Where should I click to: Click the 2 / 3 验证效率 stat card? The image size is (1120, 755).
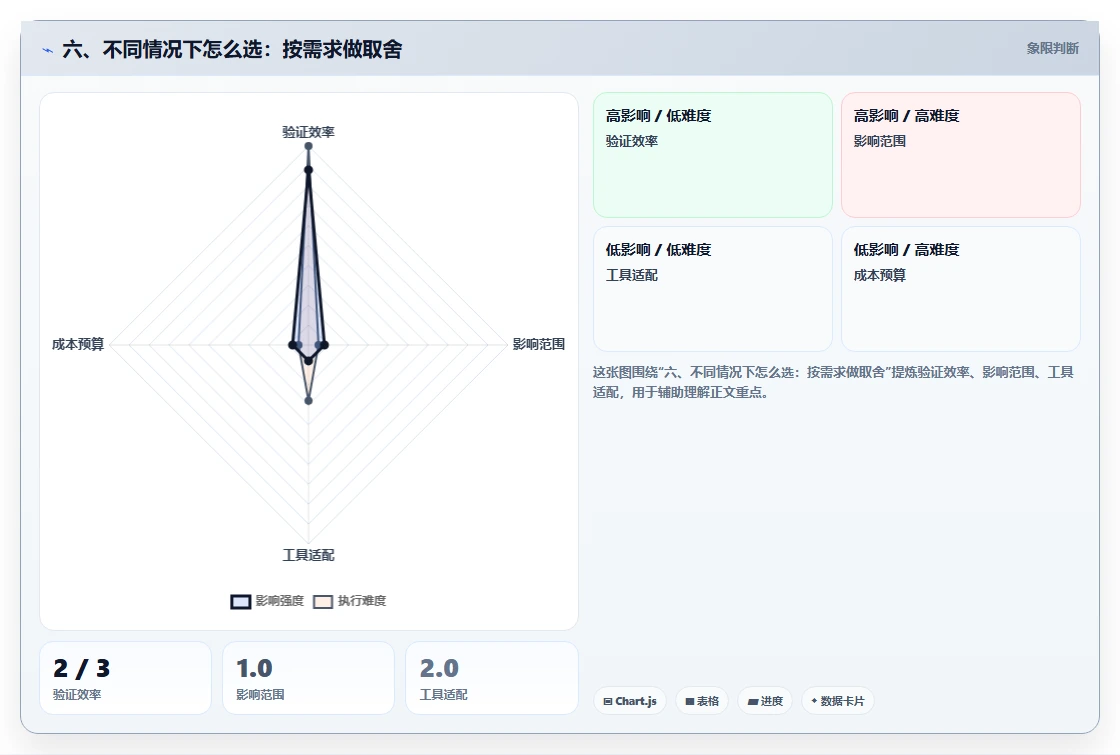point(126,678)
